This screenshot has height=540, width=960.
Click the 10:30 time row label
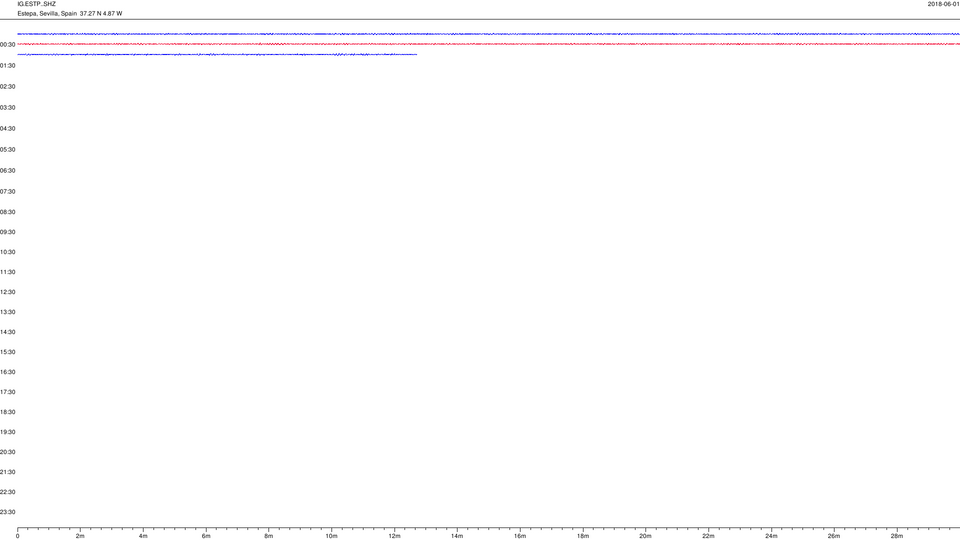click(x=7, y=252)
